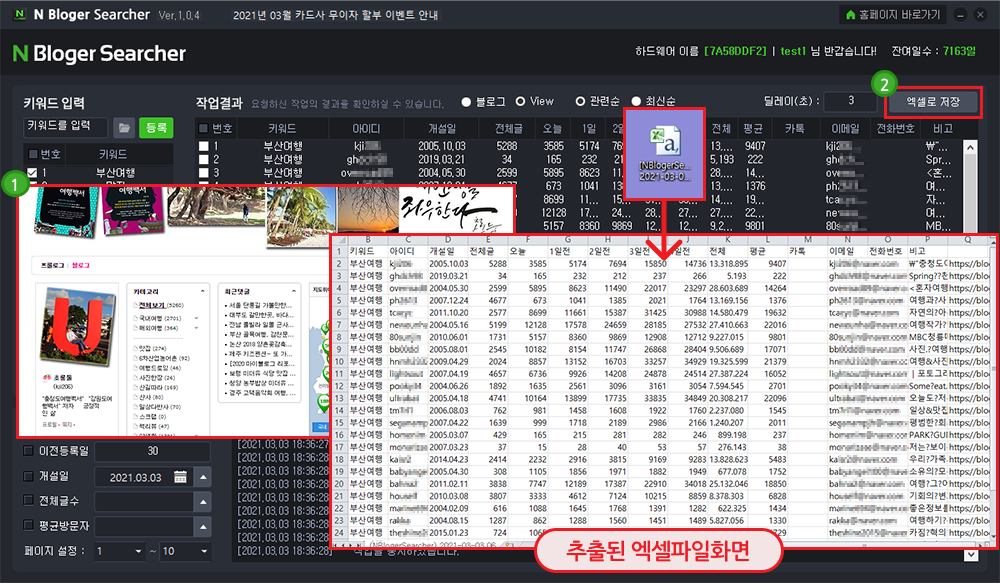1000x584 pixels.
Task: Click the 키워드를 입력 input field
Action: (x=66, y=127)
